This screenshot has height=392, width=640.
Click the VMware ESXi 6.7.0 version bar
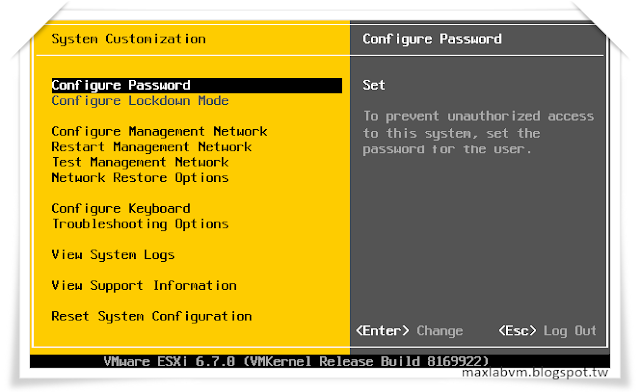tap(296, 362)
